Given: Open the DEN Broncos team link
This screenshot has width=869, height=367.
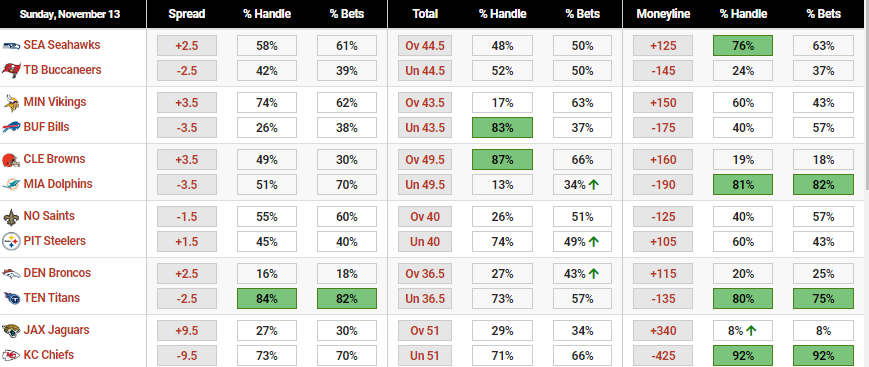Looking at the screenshot, I should [57, 273].
